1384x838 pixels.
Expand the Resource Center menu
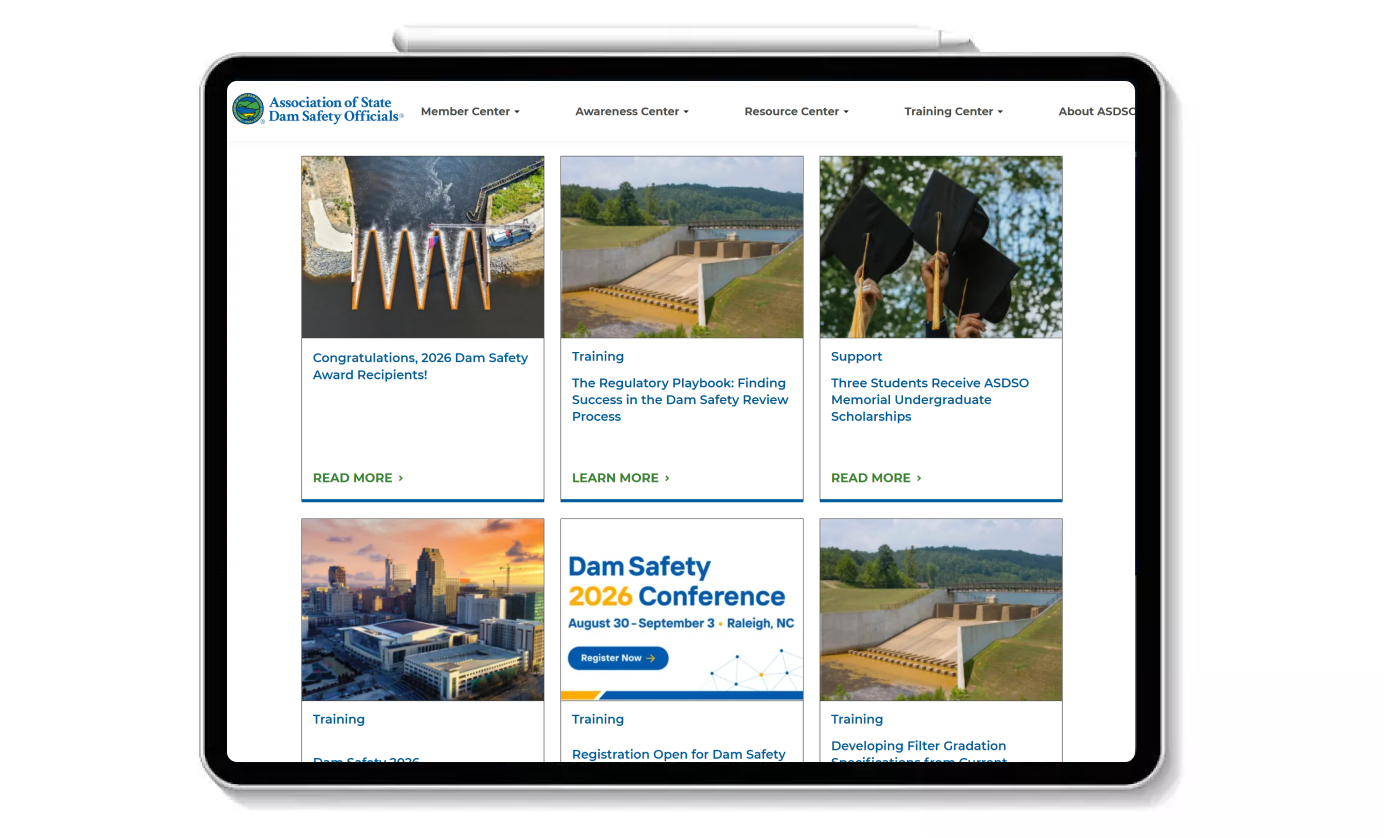coord(796,111)
